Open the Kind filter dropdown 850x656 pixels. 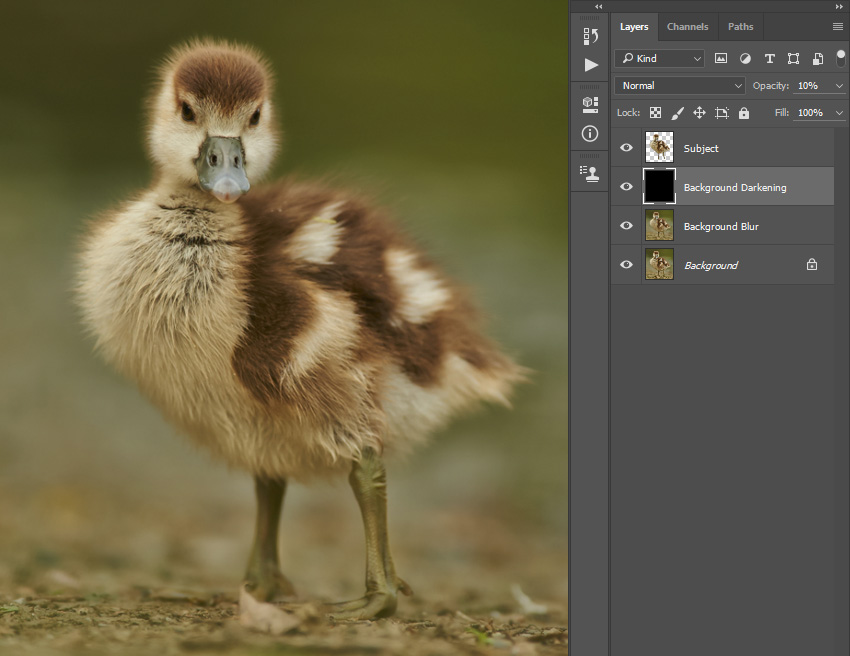659,59
